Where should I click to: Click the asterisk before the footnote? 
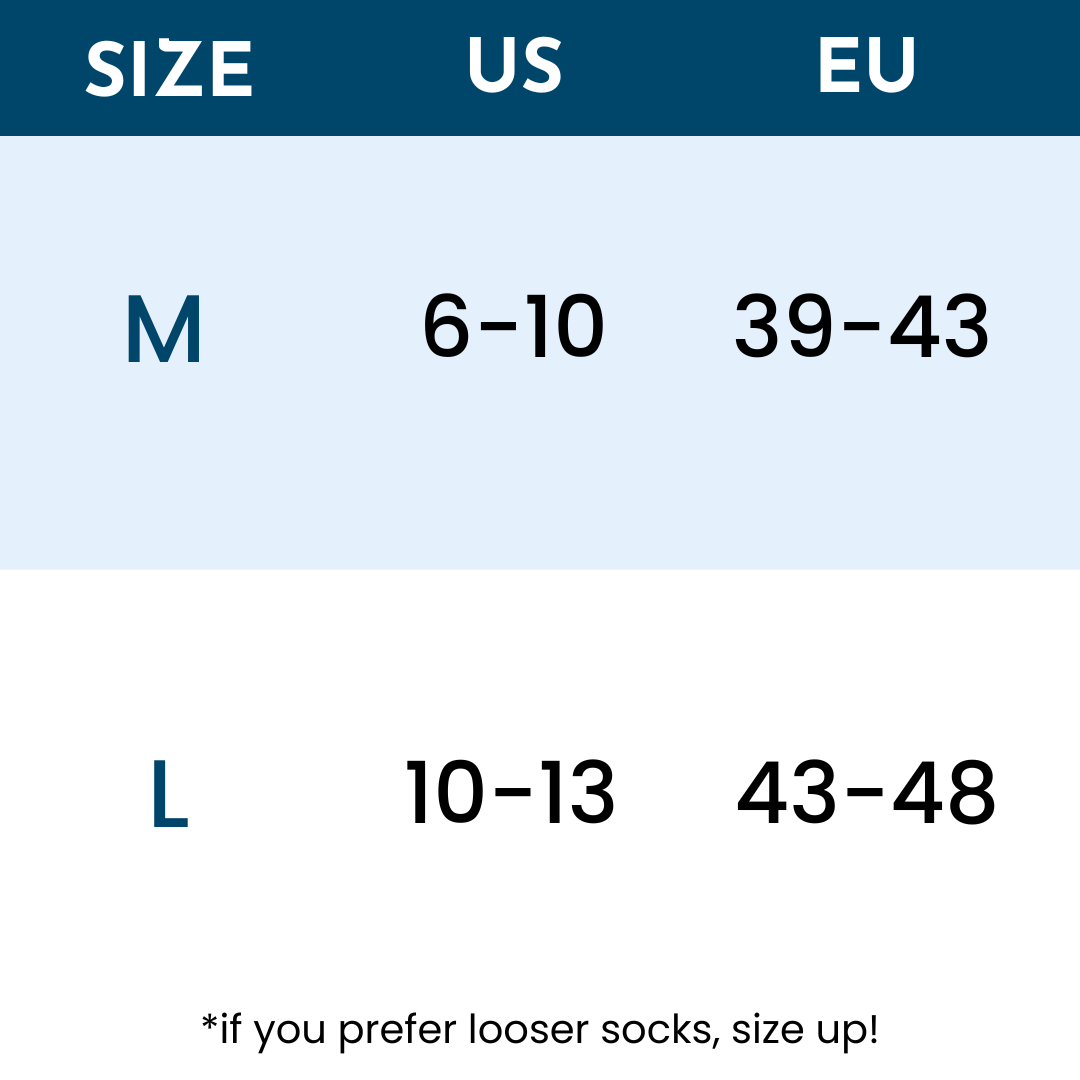pos(209,1023)
